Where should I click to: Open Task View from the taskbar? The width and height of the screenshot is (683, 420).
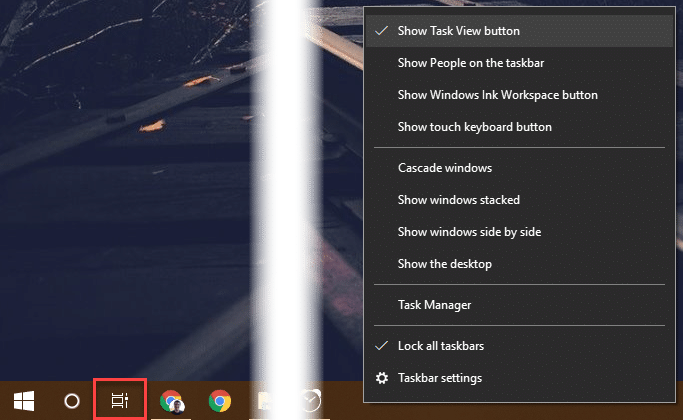(120, 400)
